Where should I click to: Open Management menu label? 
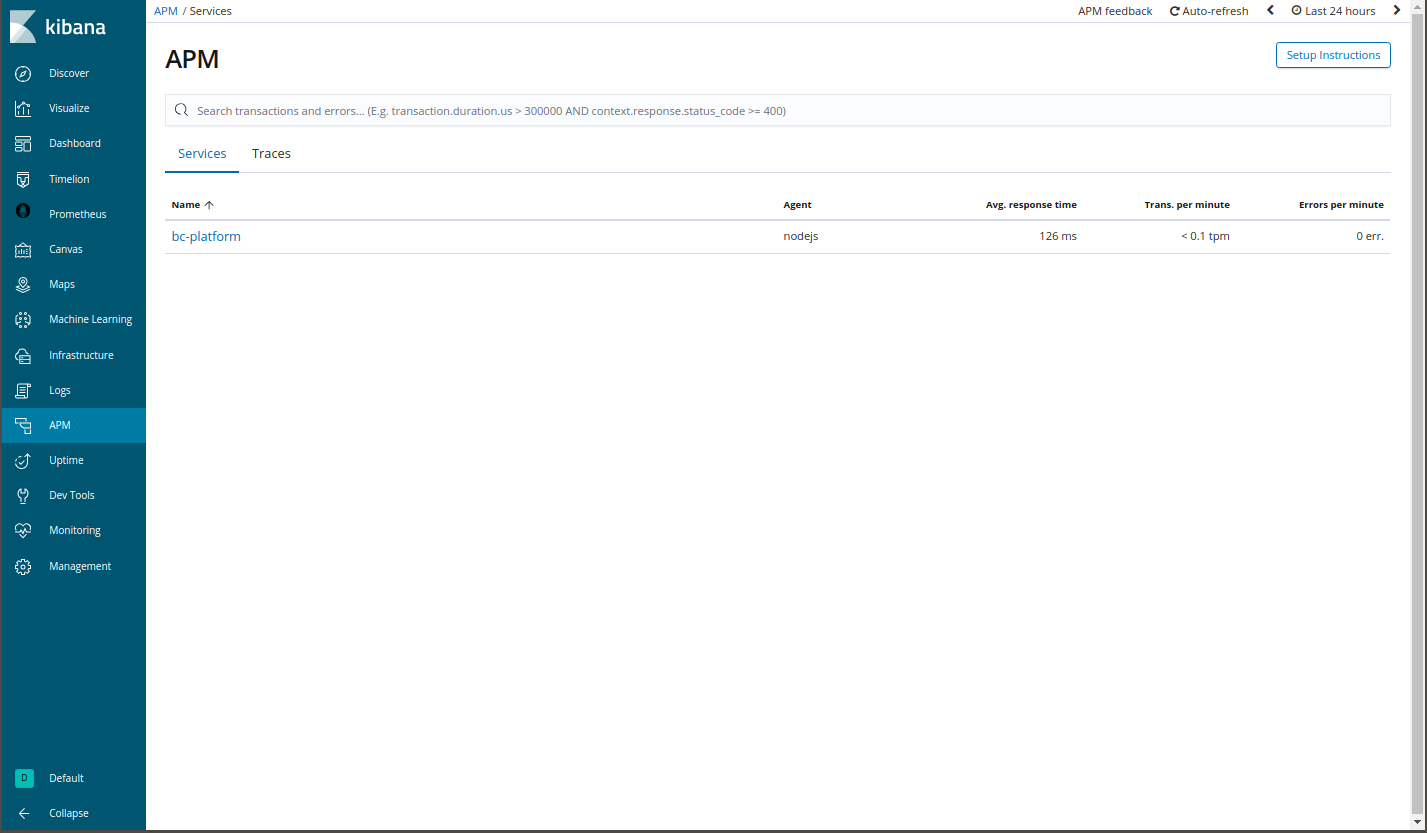pos(80,566)
